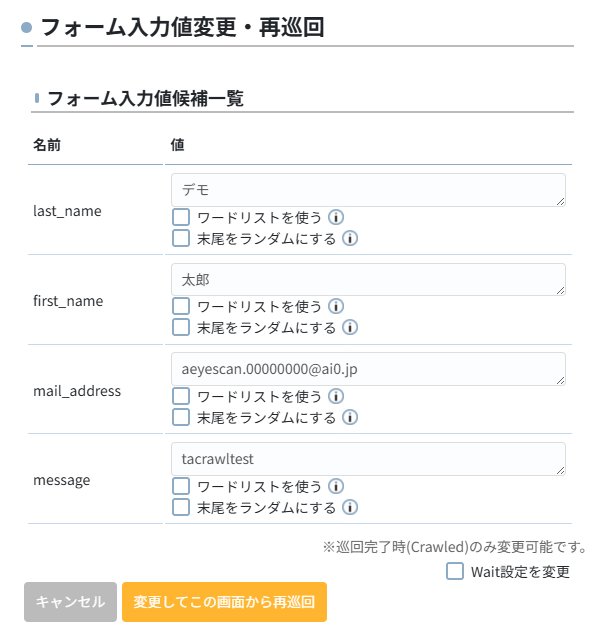Enable ワードリストを使う for mail_address
This screenshot has height=635, width=590.
[x=181, y=396]
